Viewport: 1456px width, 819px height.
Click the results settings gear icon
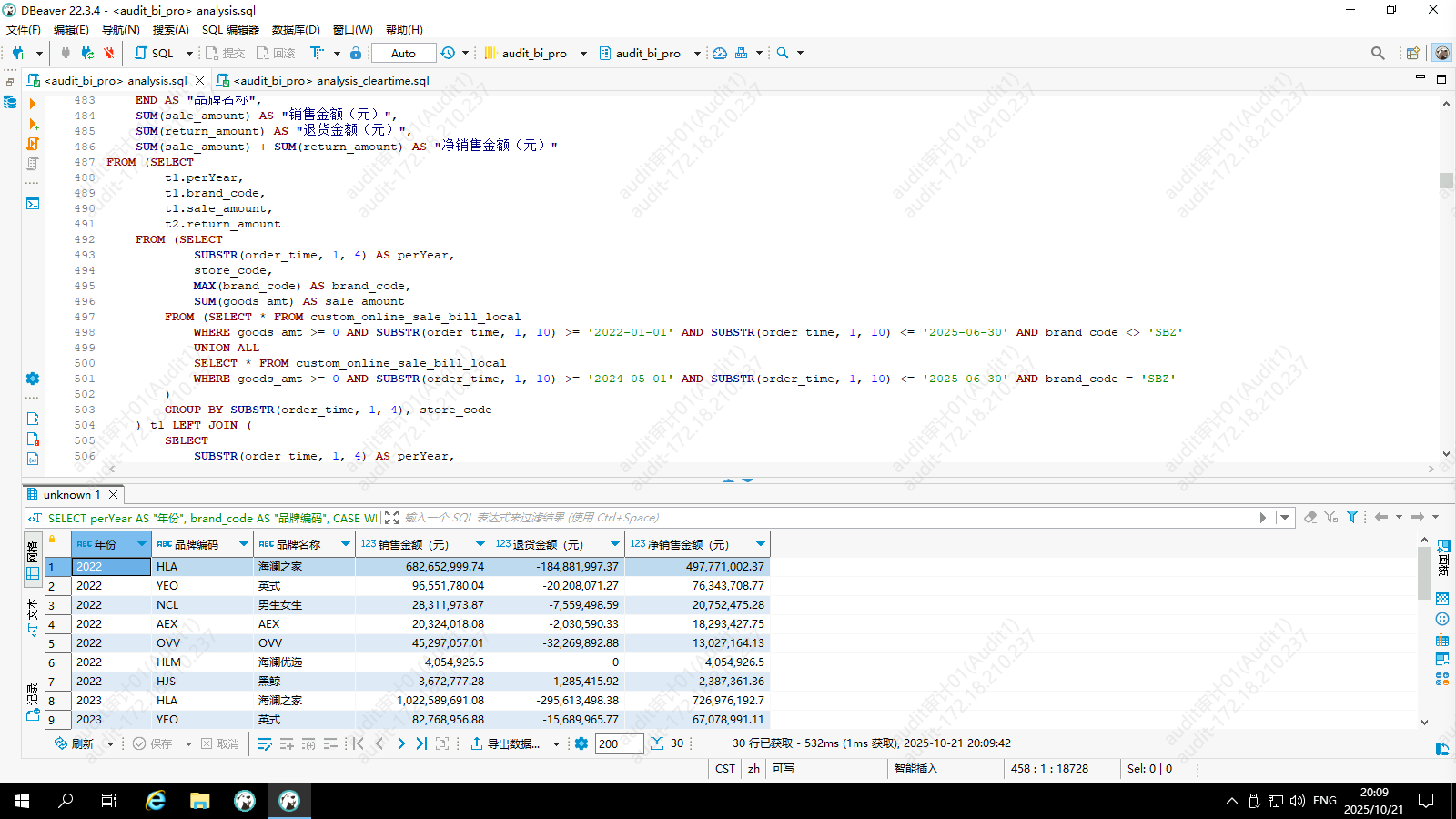[x=581, y=743]
